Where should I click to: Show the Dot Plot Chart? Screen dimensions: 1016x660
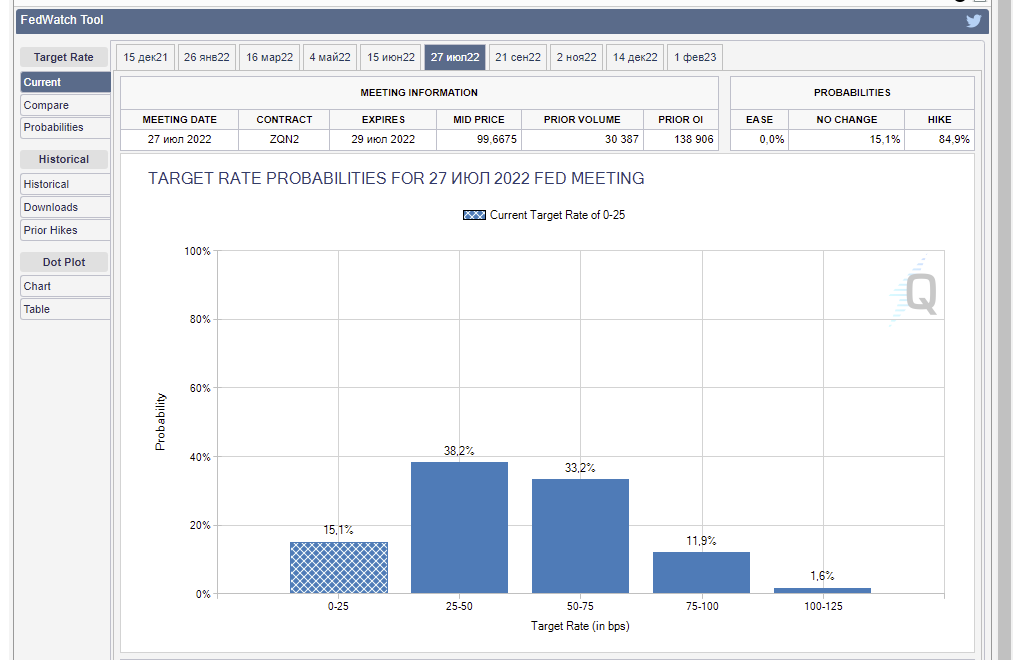point(65,286)
